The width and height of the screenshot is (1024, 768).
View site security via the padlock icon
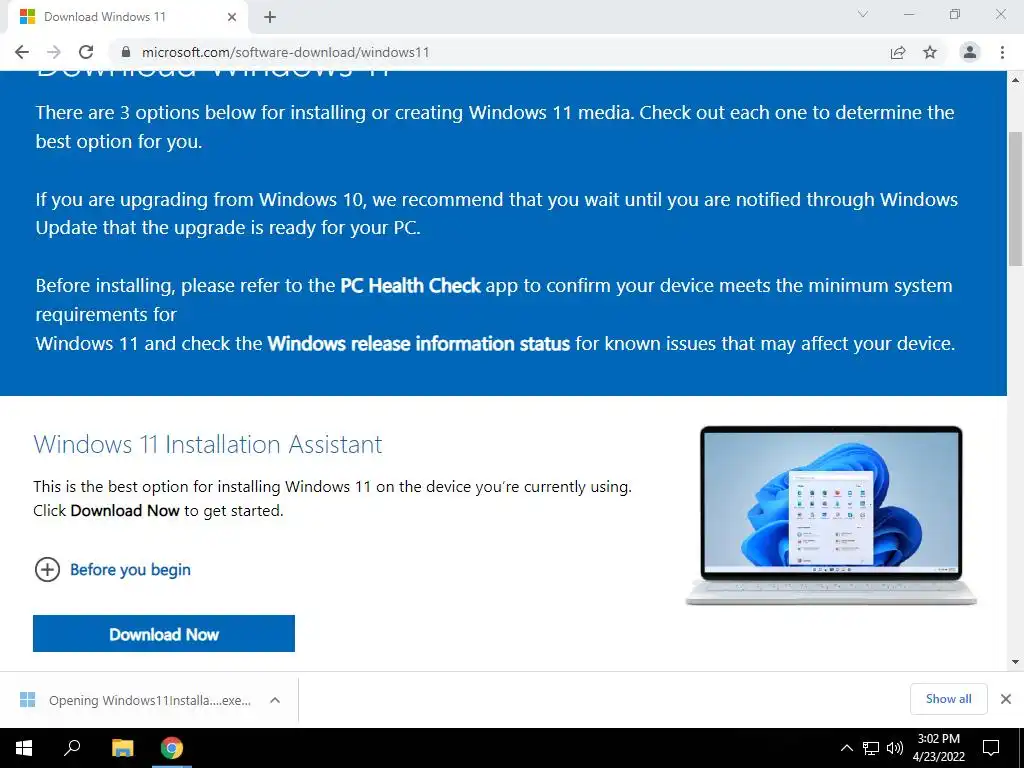(126, 52)
